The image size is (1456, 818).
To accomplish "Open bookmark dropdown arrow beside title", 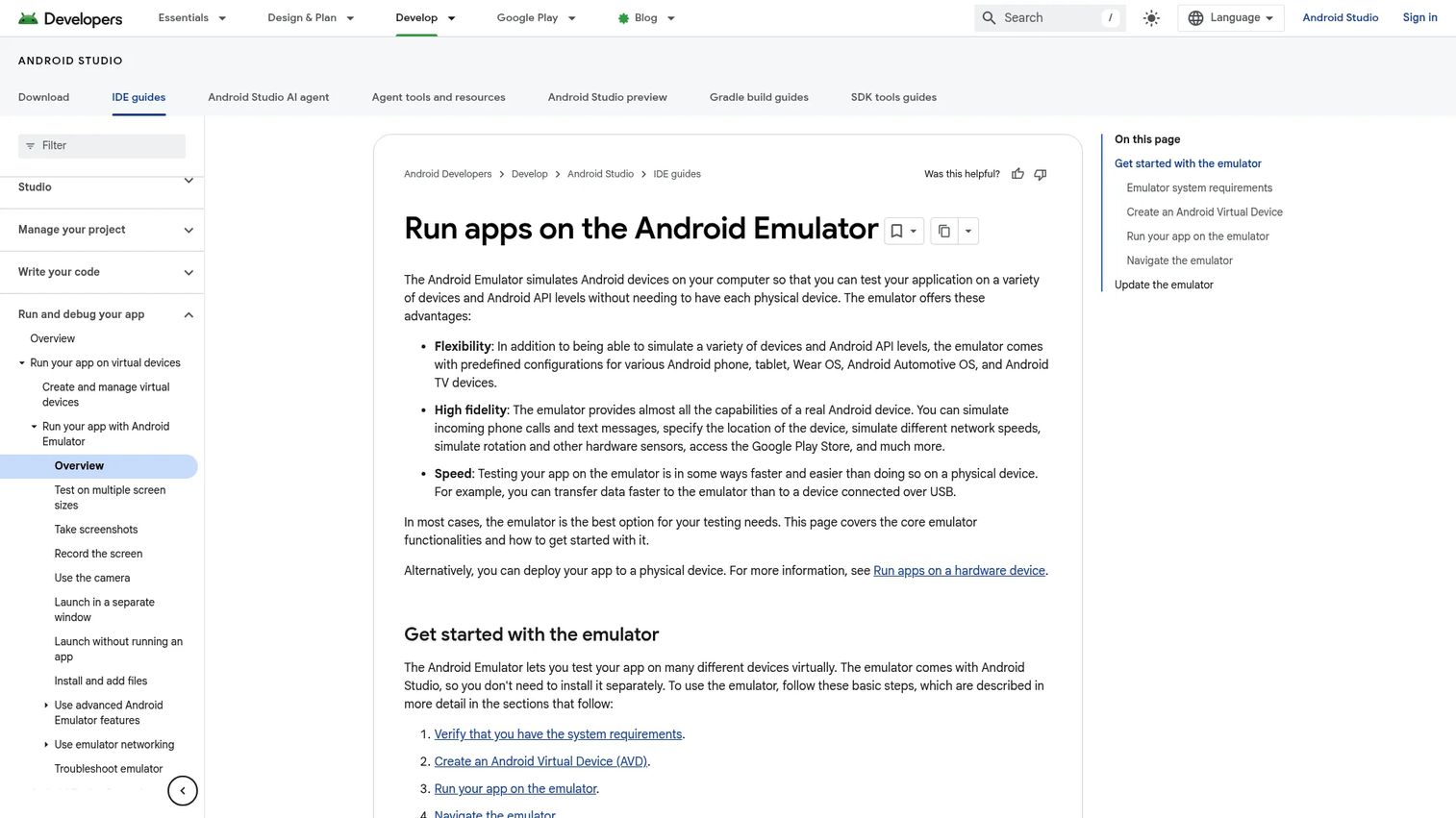I will pyautogui.click(x=914, y=231).
